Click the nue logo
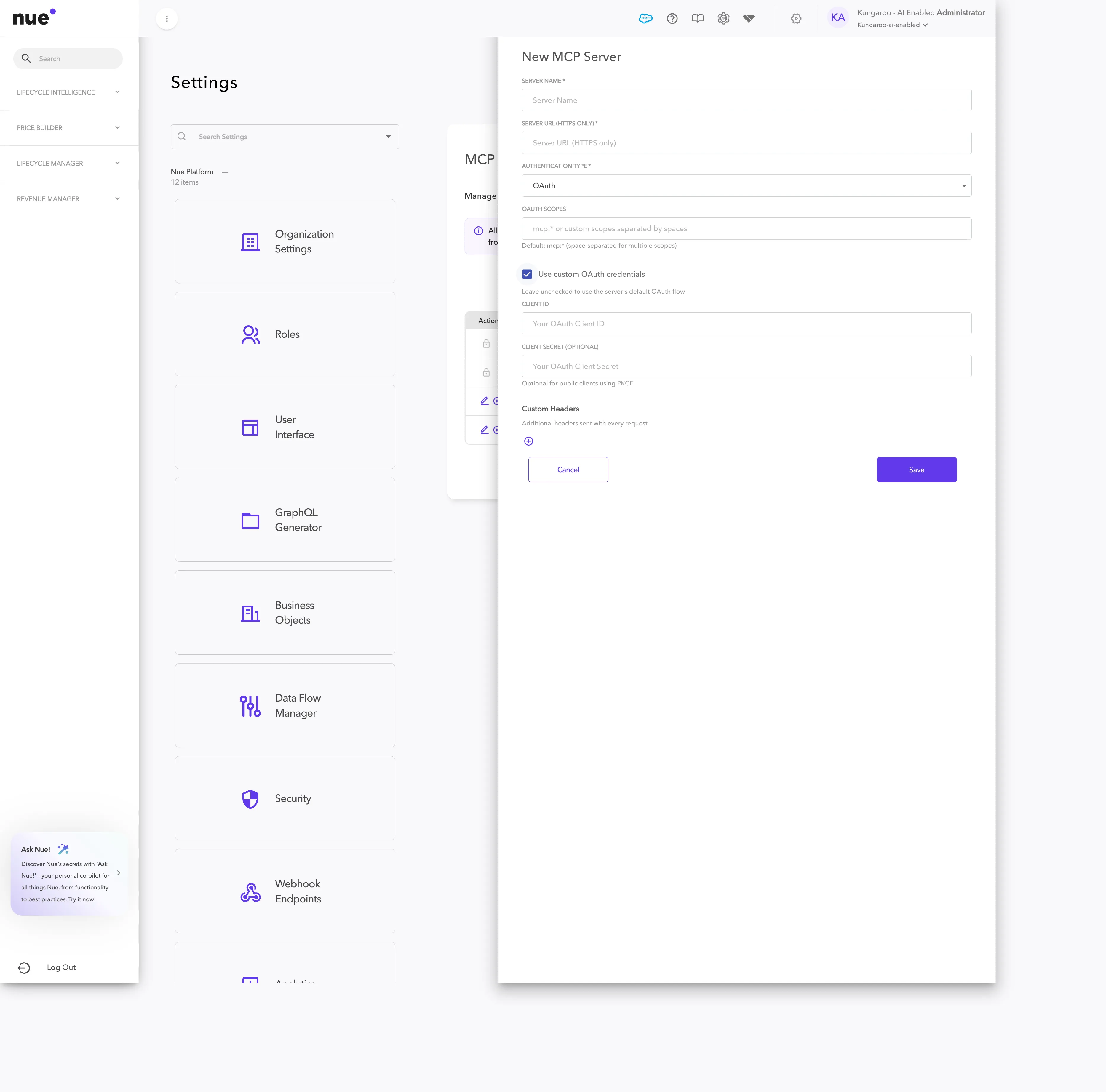1106x1092 pixels. (x=34, y=18)
